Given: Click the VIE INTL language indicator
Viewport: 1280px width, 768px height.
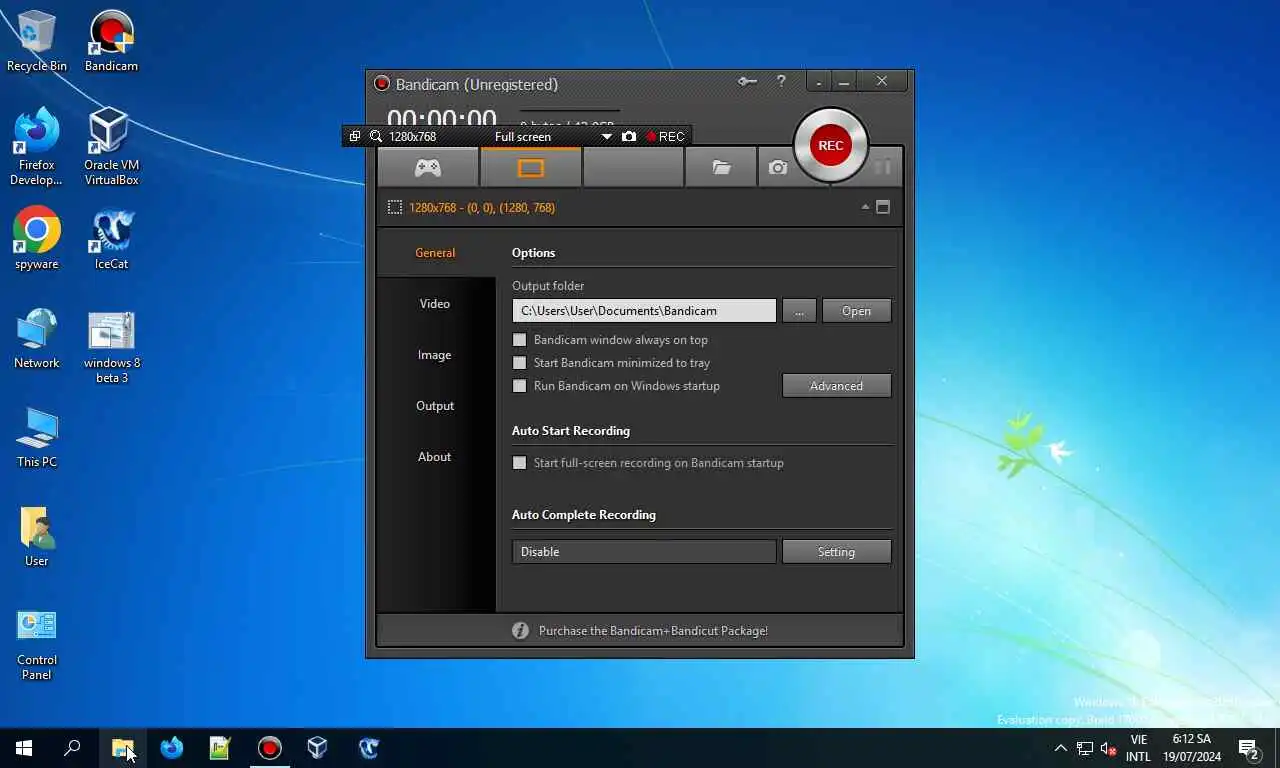Looking at the screenshot, I should 1138,748.
